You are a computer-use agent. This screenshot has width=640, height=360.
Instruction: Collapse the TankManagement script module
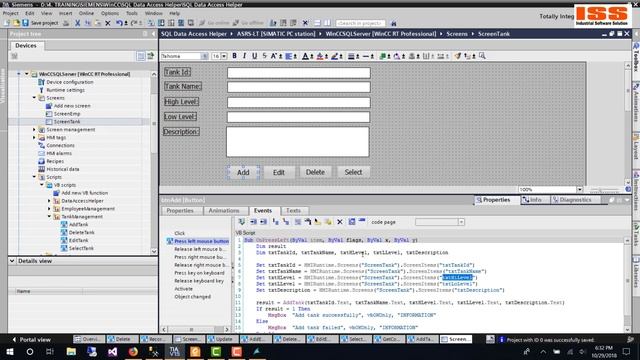[49, 216]
